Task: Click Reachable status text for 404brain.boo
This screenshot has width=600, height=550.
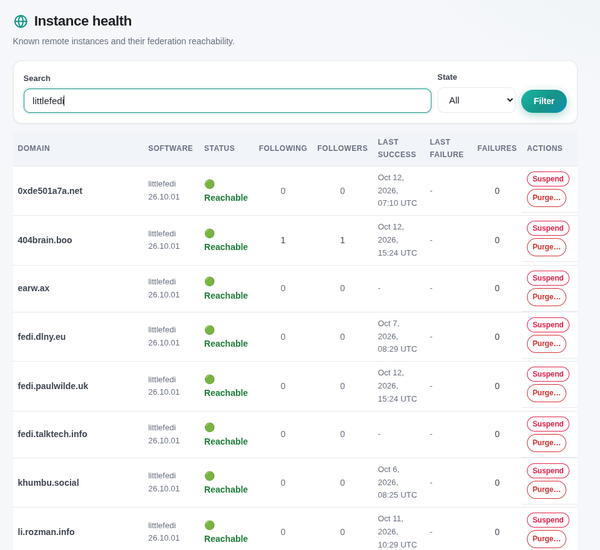Action: (x=226, y=247)
